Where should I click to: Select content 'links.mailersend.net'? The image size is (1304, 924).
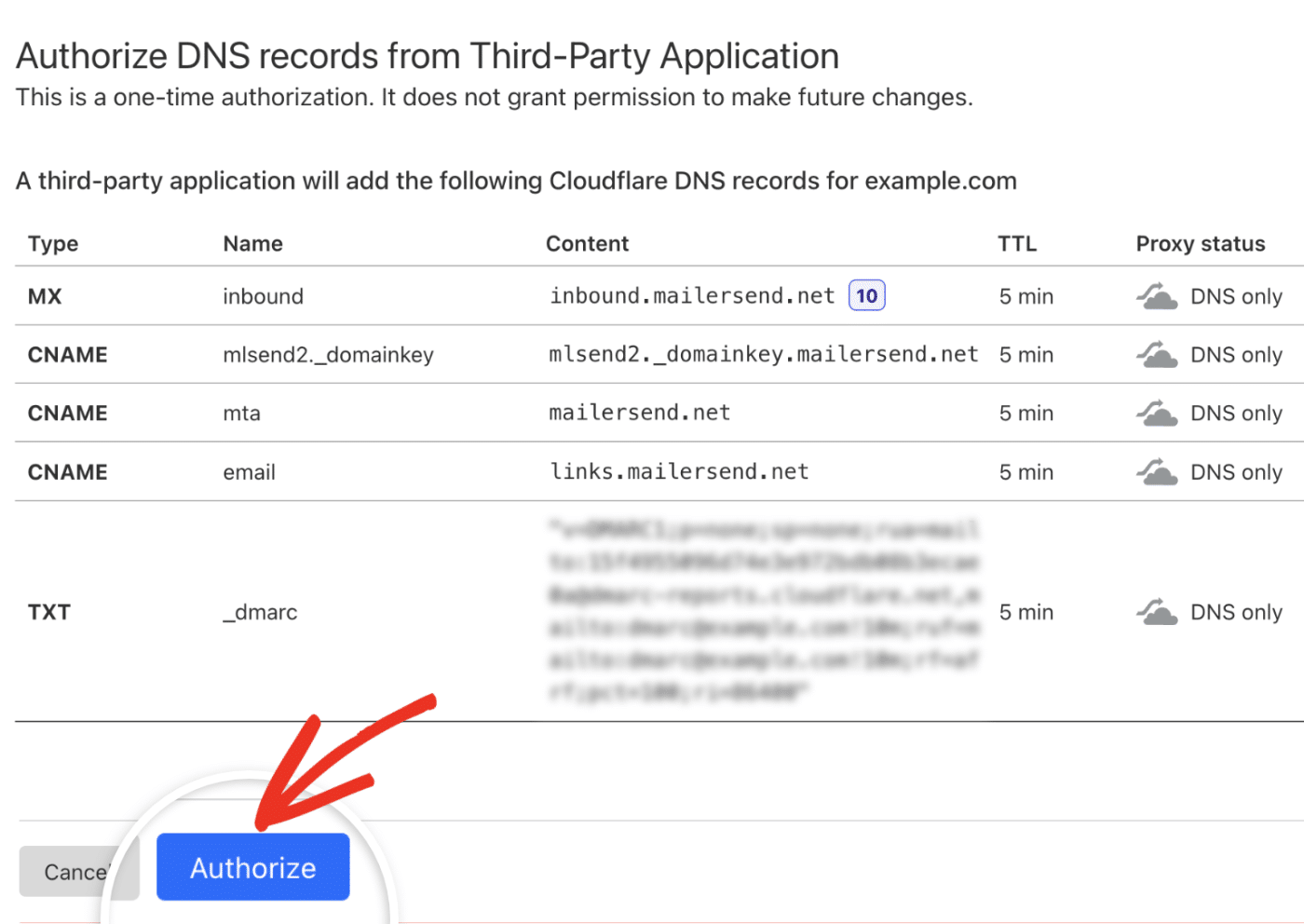coord(679,471)
